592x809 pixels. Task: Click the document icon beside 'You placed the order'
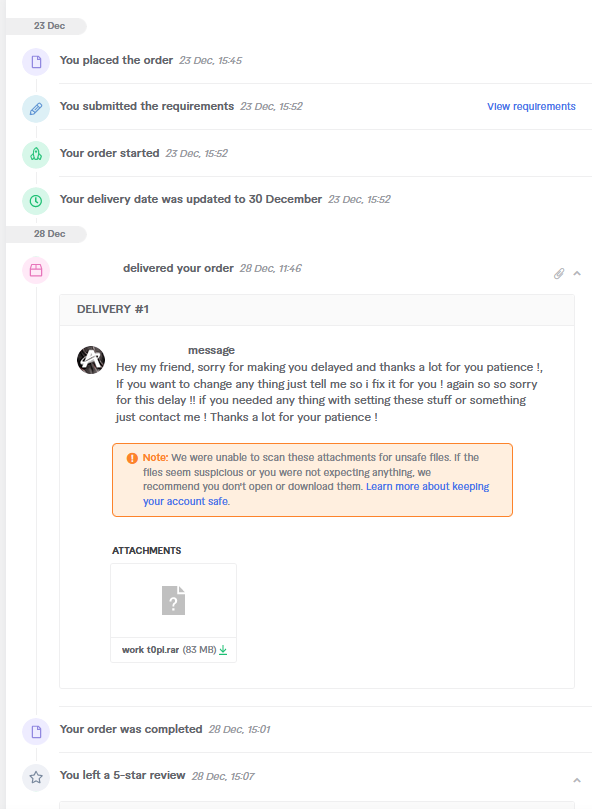click(36, 62)
